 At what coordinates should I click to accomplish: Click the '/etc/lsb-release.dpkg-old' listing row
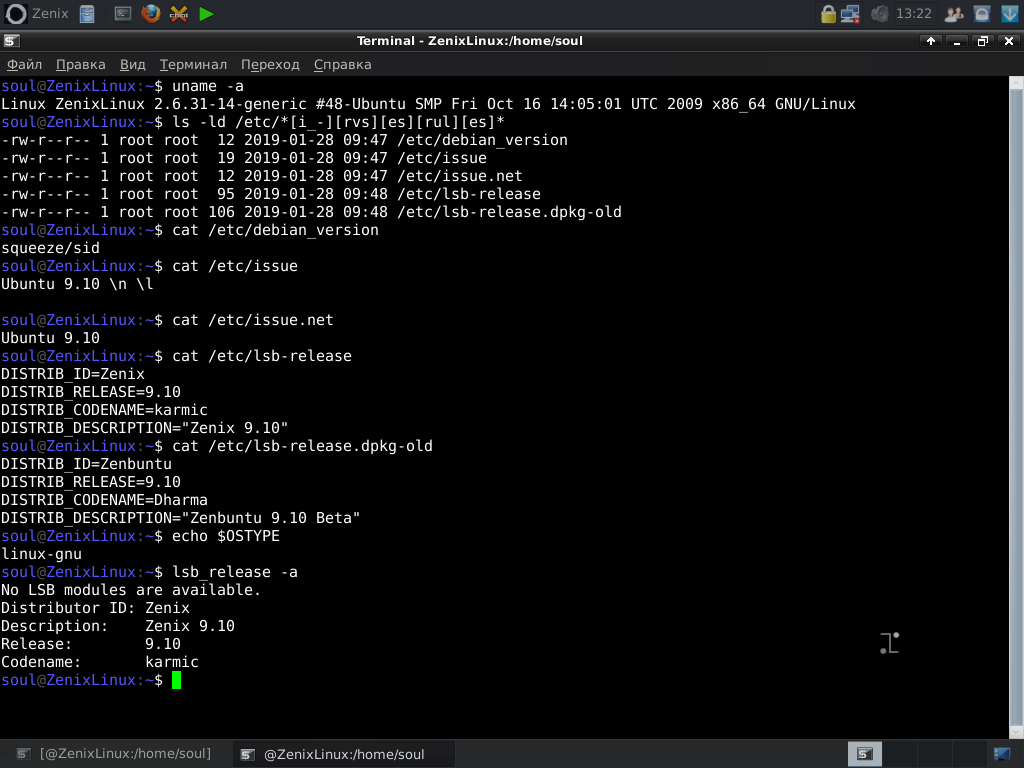[x=311, y=212]
